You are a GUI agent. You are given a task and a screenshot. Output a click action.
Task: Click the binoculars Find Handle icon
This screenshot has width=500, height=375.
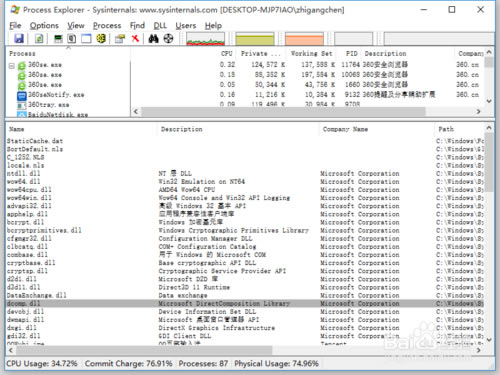153,39
